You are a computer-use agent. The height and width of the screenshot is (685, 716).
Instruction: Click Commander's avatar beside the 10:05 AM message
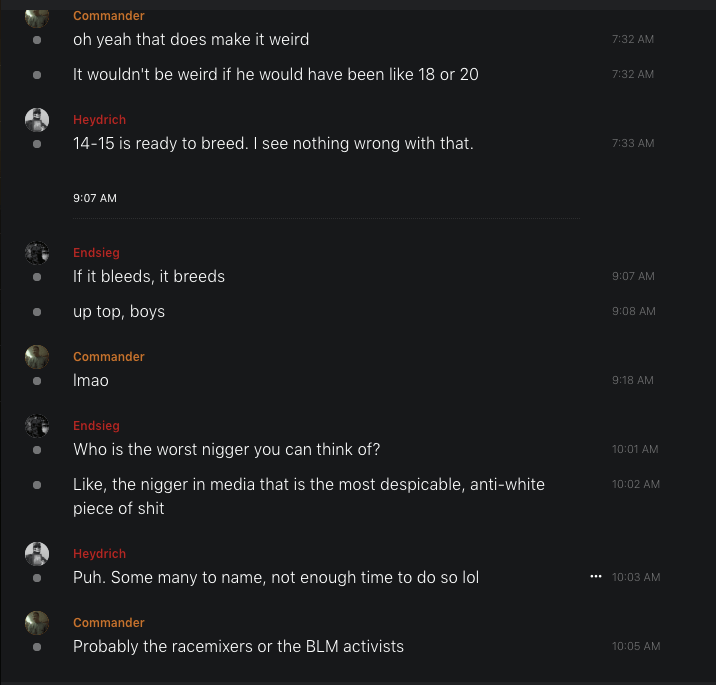point(37,623)
